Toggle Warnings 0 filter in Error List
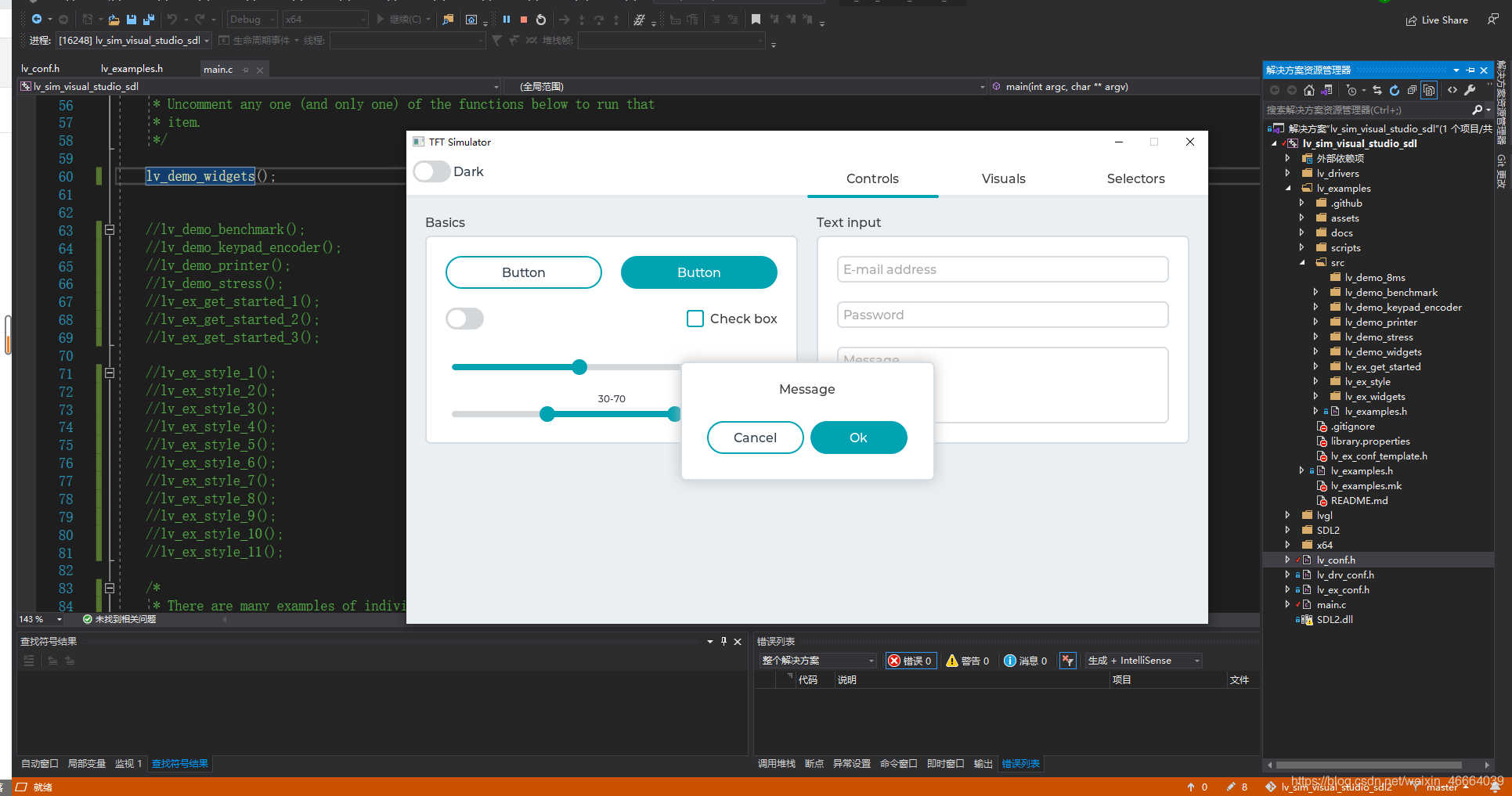Screen dimensions: 1512x796 coord(968,661)
